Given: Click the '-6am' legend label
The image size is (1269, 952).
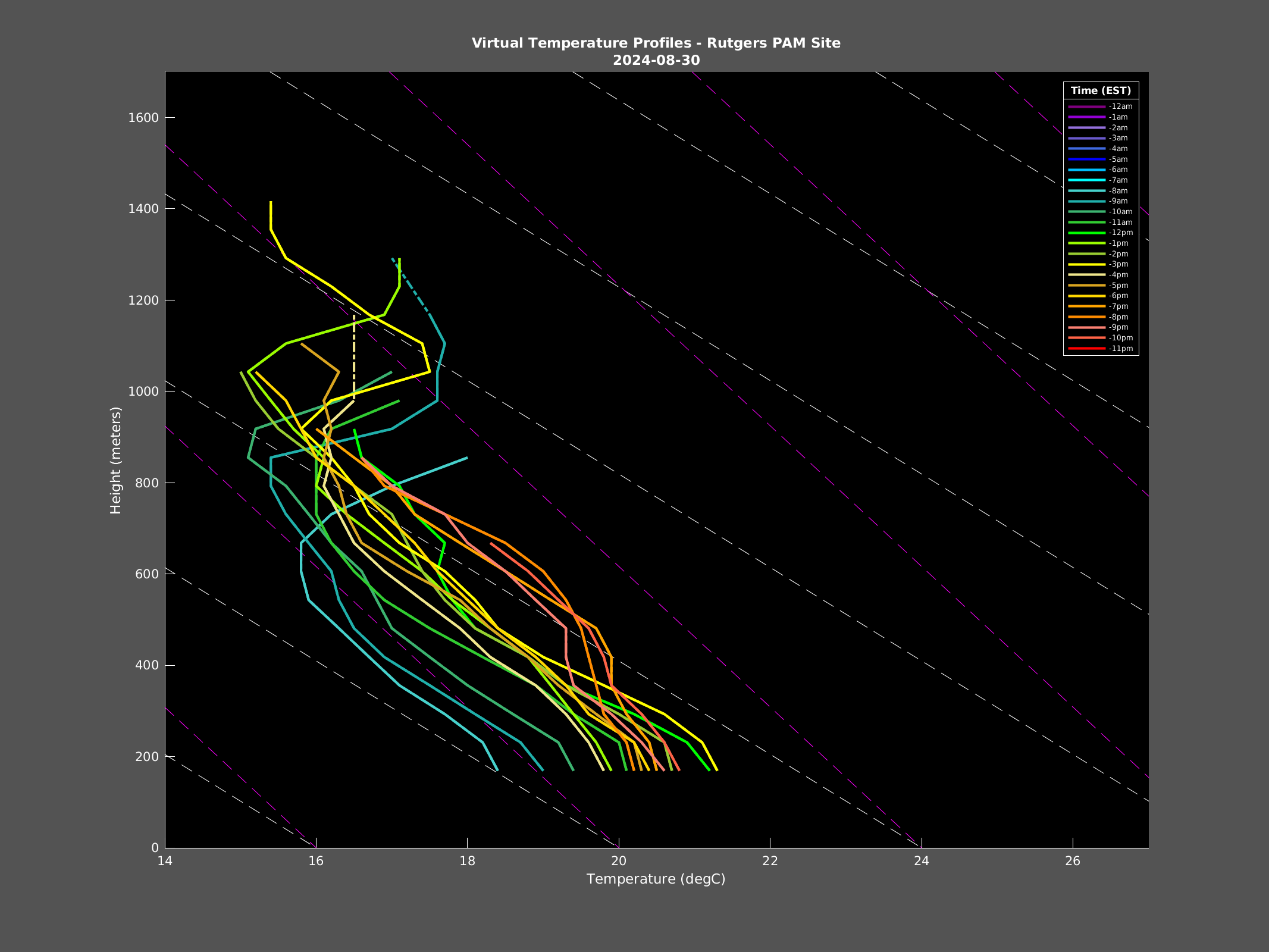Looking at the screenshot, I should pyautogui.click(x=1118, y=170).
